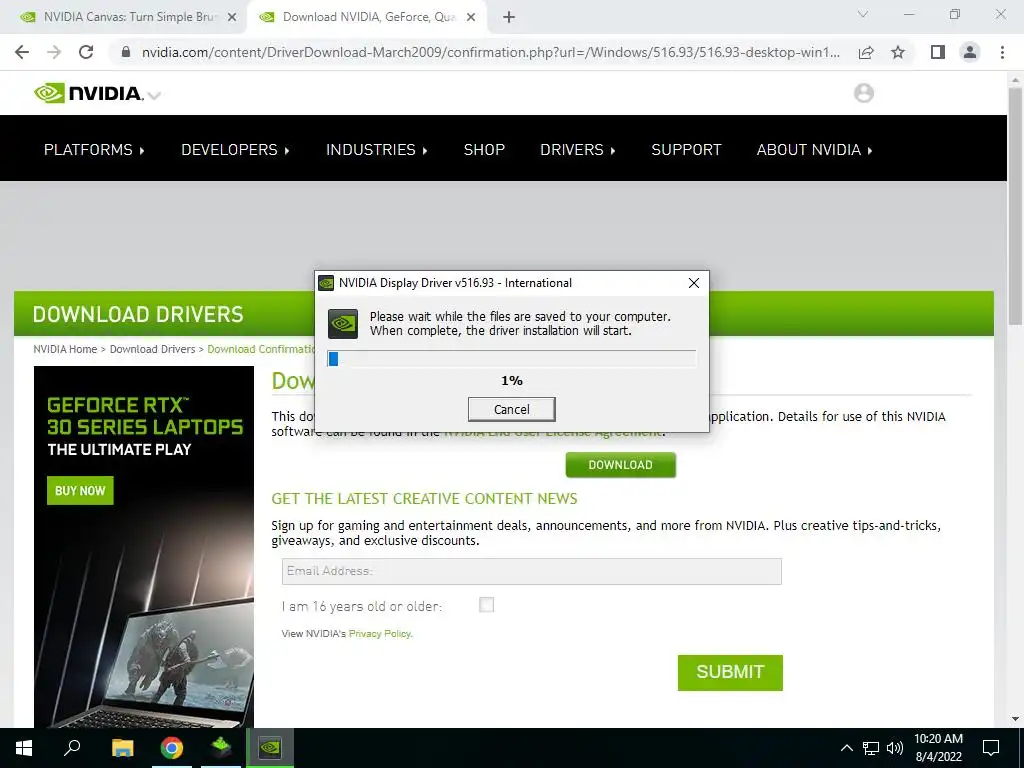Click the page vertical scrollbar

coord(1015,206)
